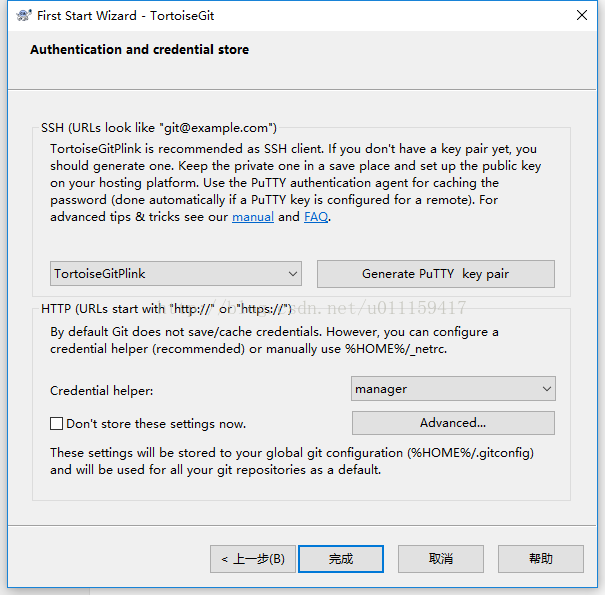Enable Don't store these settings now checkbox
The image size is (605, 595).
click(57, 423)
